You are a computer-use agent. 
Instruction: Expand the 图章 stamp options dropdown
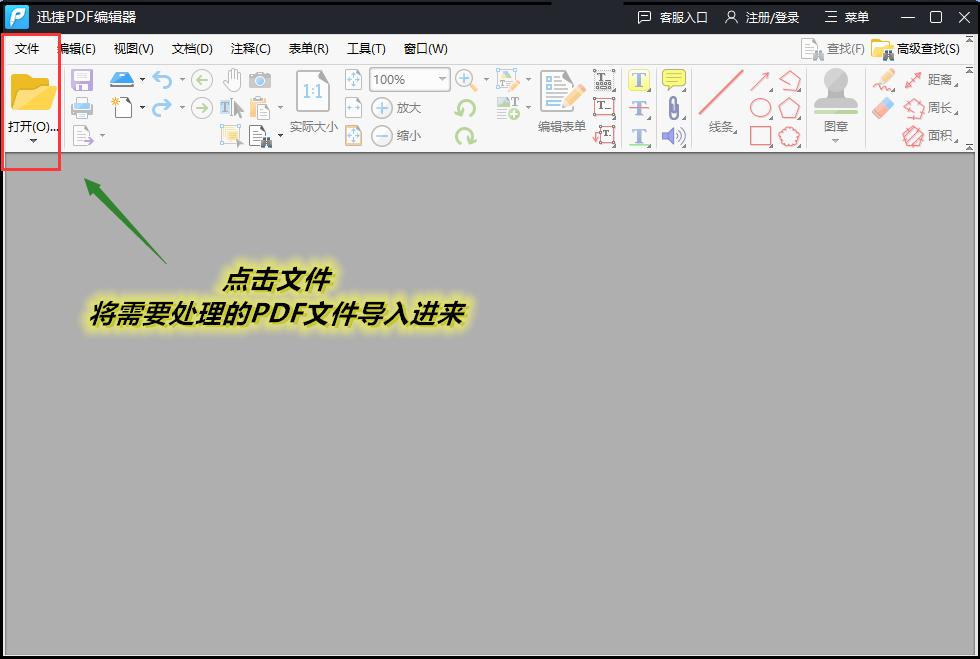coord(836,141)
